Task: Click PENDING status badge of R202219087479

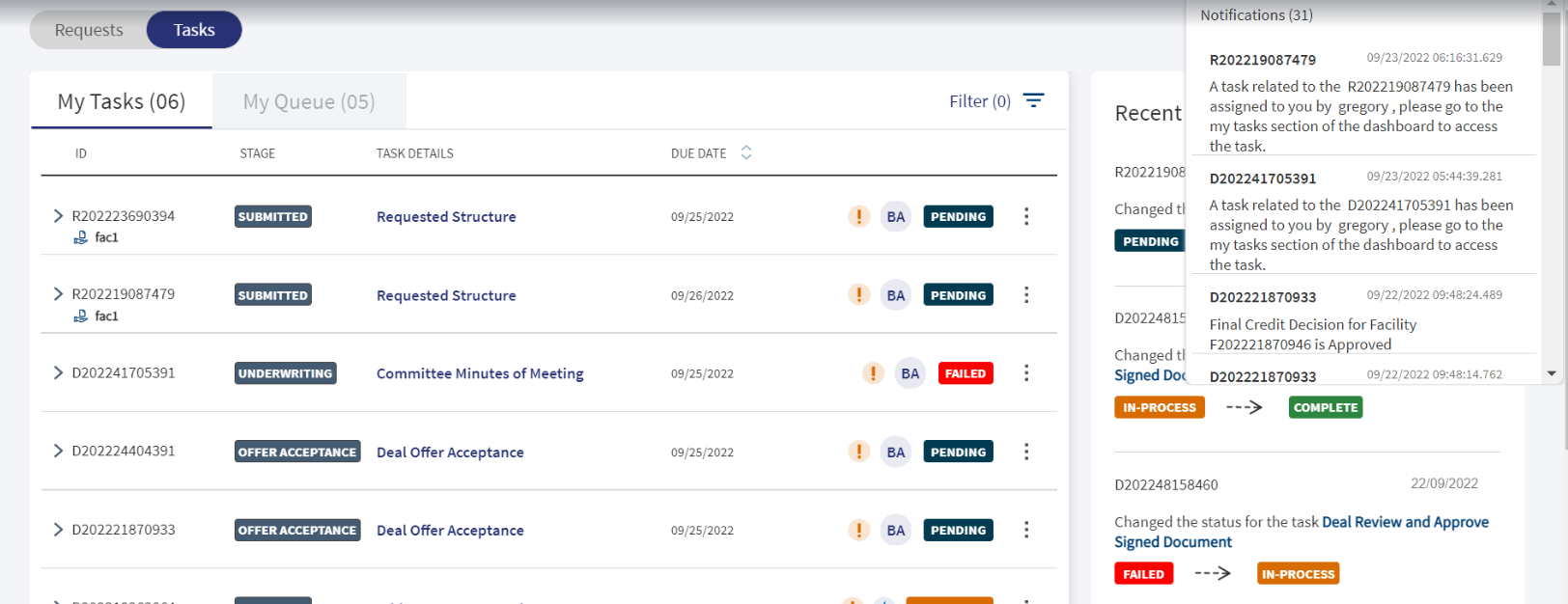Action: click(958, 295)
